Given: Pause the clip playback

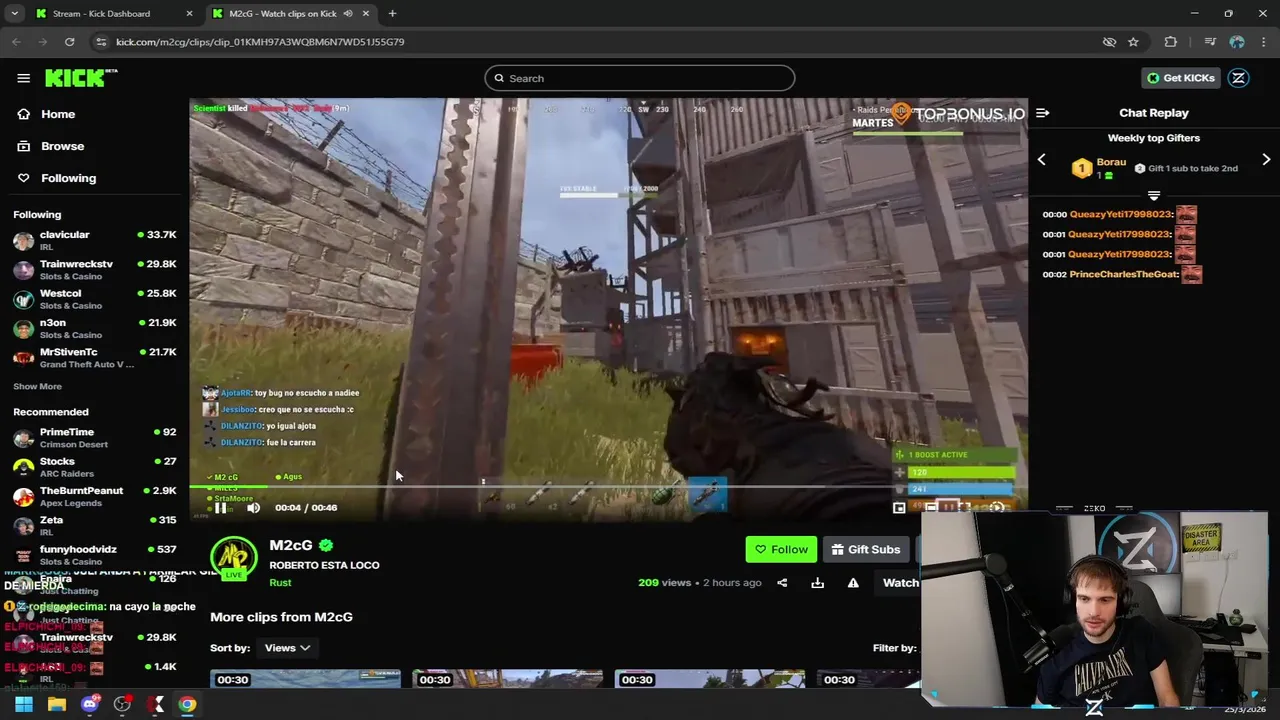Looking at the screenshot, I should pos(221,508).
